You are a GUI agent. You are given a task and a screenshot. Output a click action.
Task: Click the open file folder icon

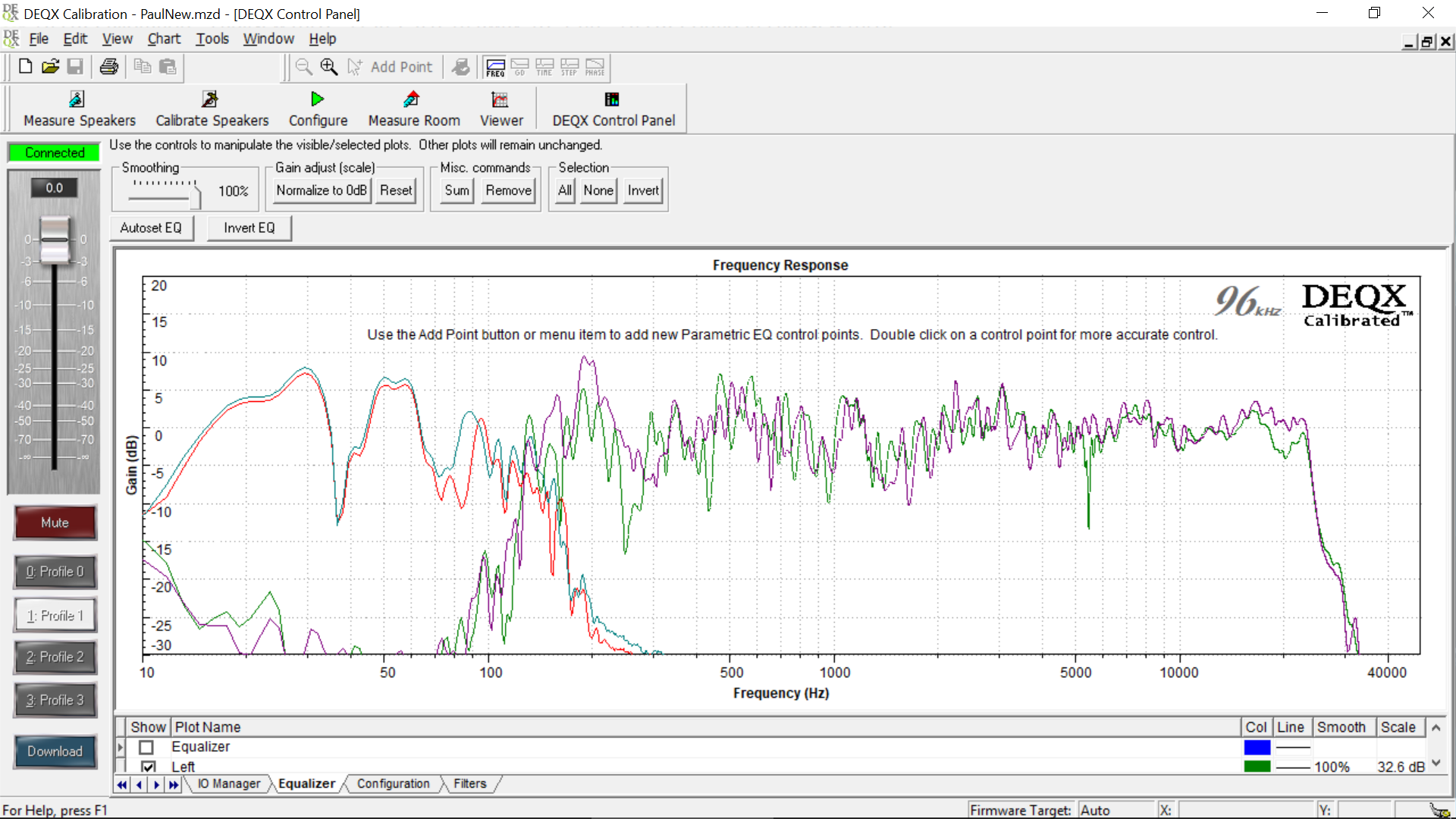50,67
